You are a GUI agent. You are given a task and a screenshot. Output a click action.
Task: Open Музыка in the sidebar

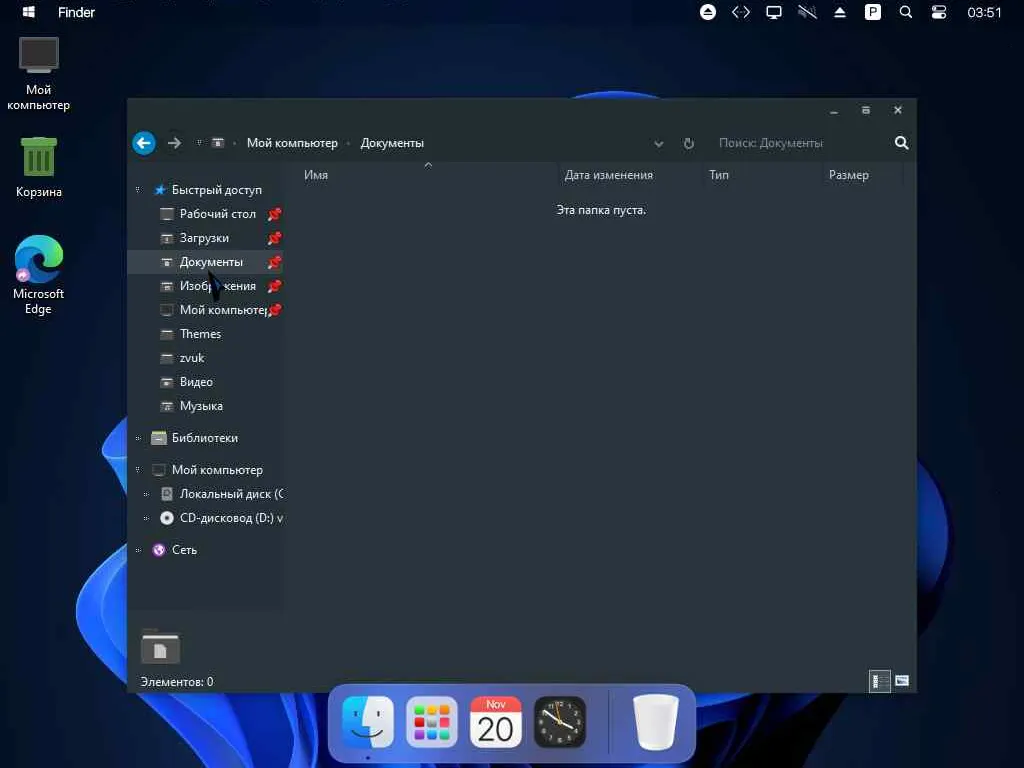click(x=201, y=406)
